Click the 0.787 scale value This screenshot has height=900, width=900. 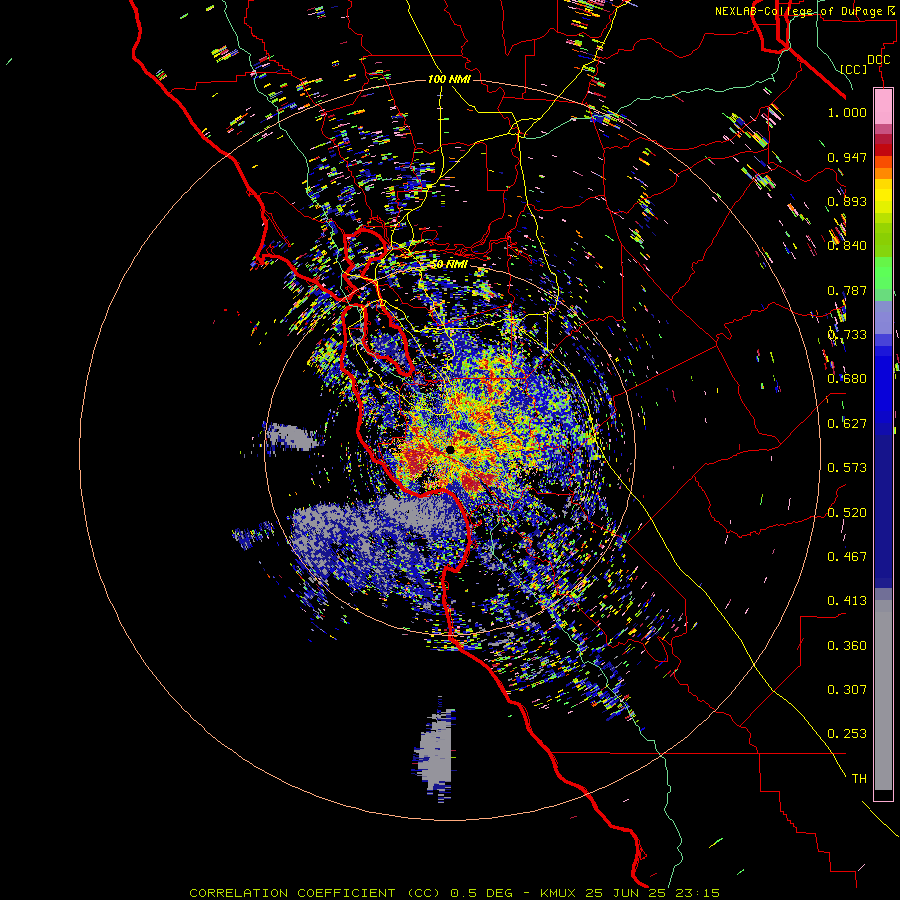coord(847,290)
